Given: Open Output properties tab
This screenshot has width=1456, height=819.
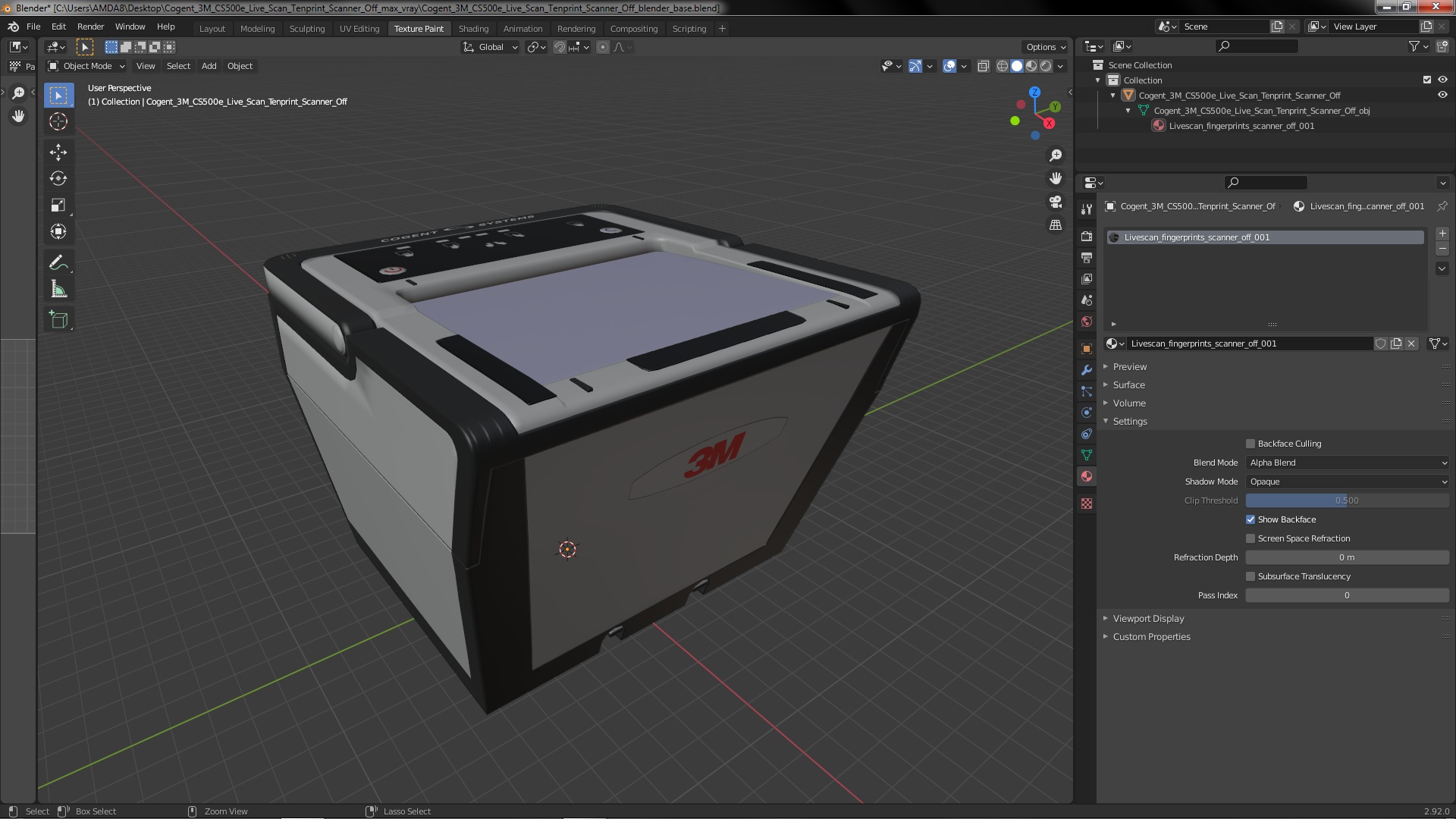Looking at the screenshot, I should tap(1087, 258).
